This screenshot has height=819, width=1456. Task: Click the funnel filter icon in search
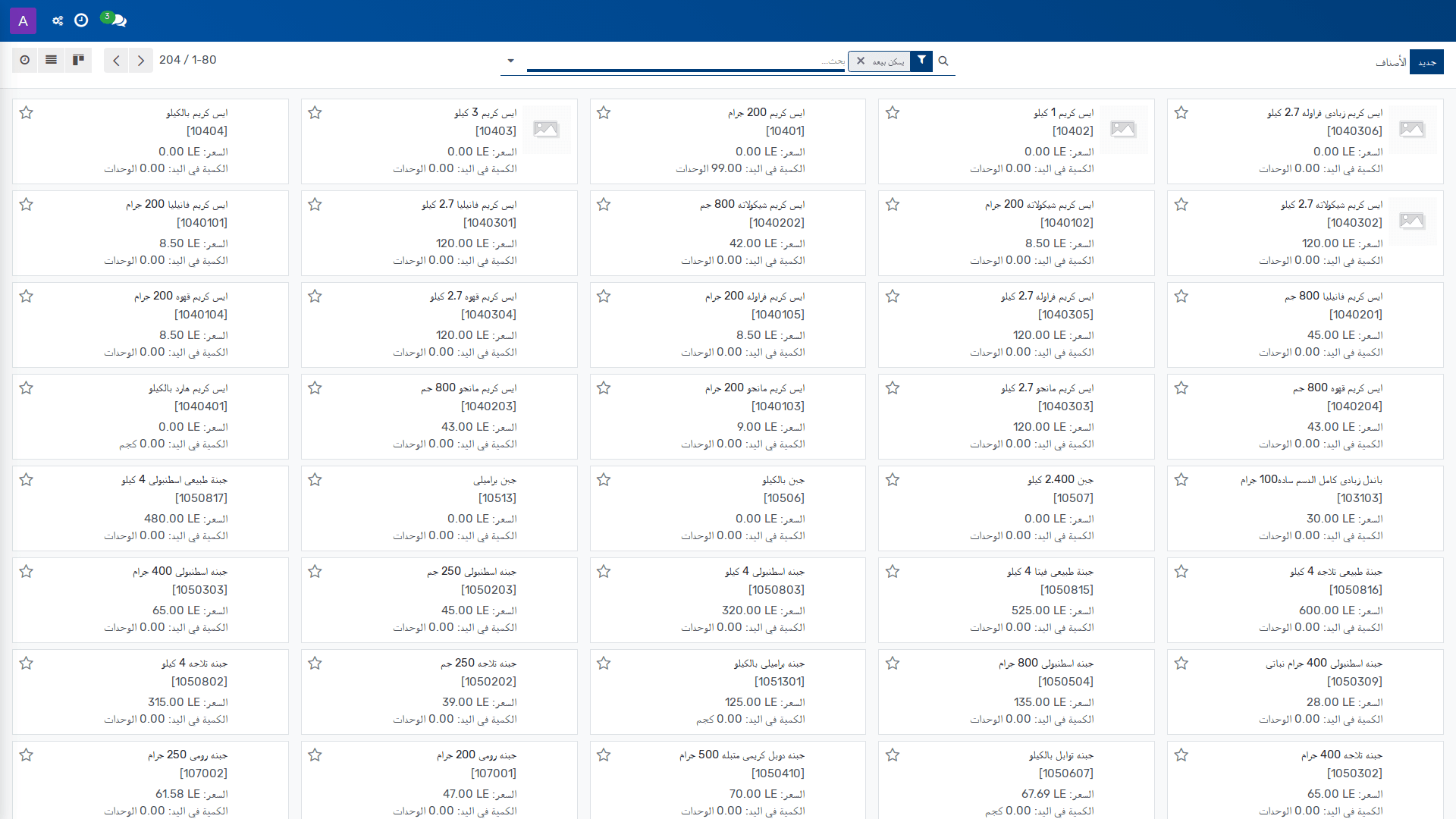coord(921,61)
